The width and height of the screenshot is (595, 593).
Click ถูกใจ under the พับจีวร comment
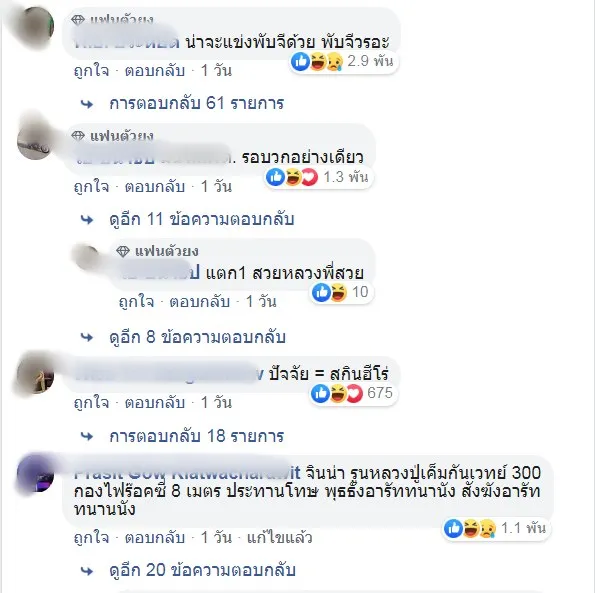point(91,71)
